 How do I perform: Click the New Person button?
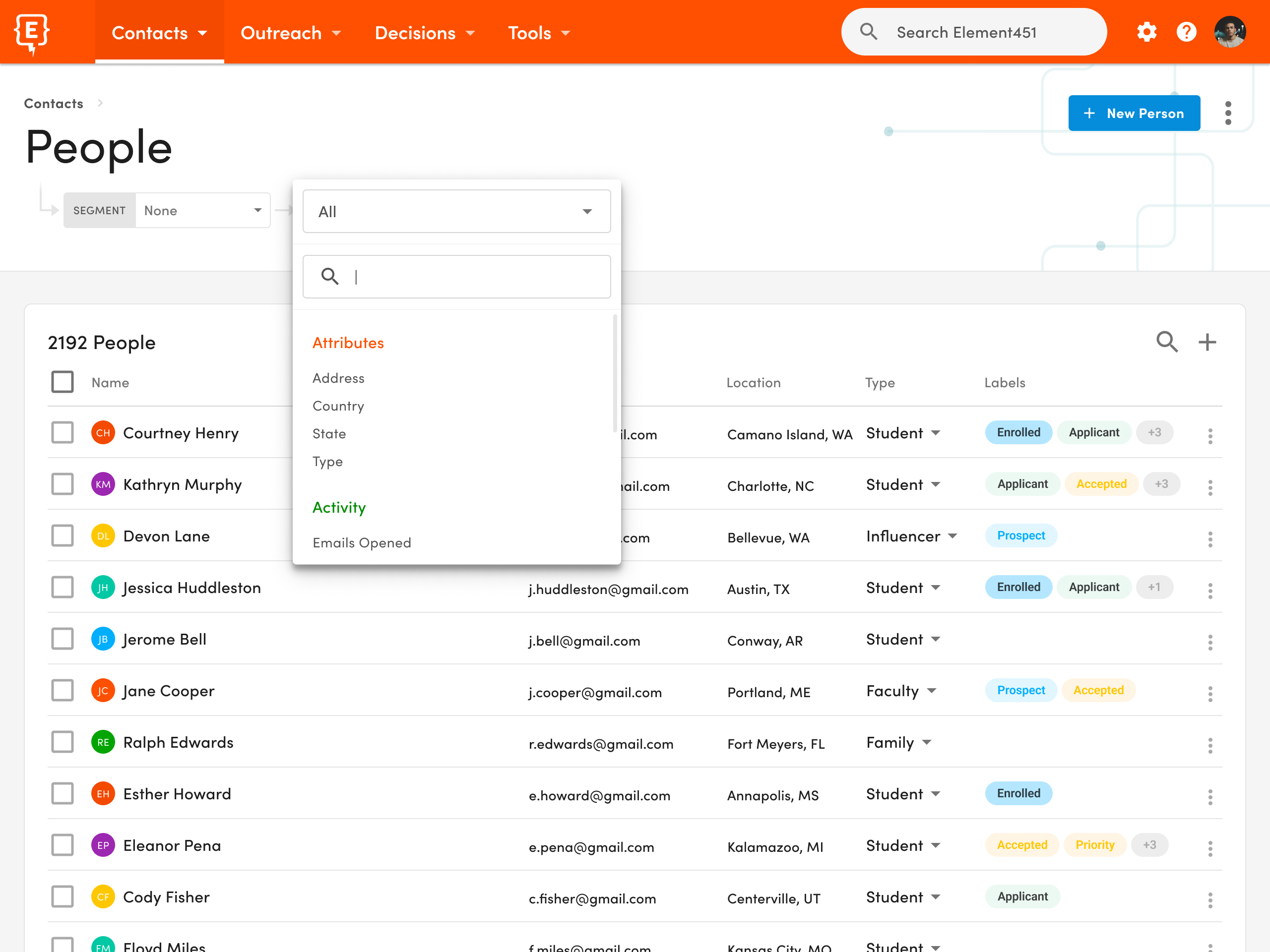pyautogui.click(x=1134, y=113)
